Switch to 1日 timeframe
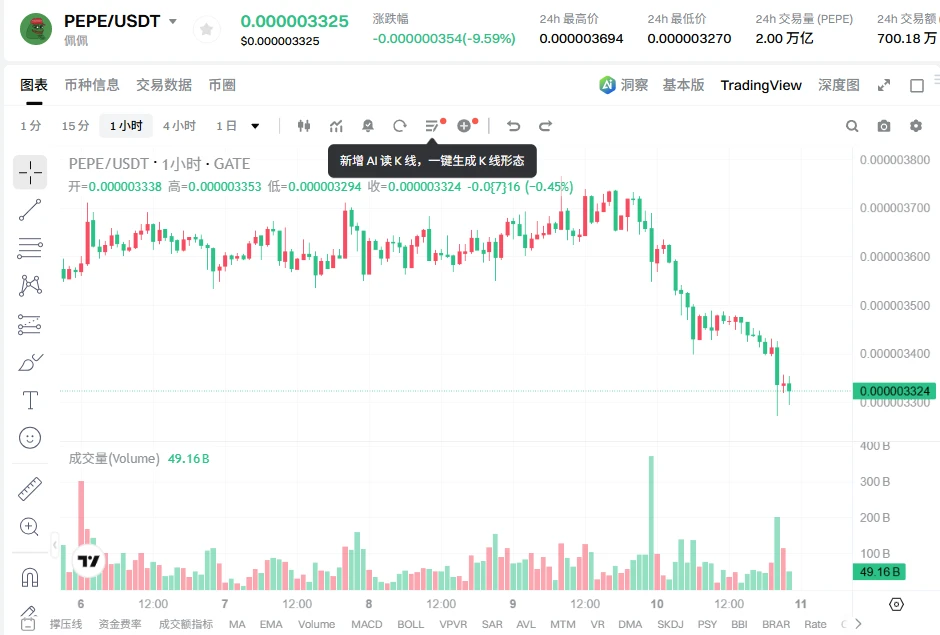This screenshot has width=940, height=635. click(226, 126)
